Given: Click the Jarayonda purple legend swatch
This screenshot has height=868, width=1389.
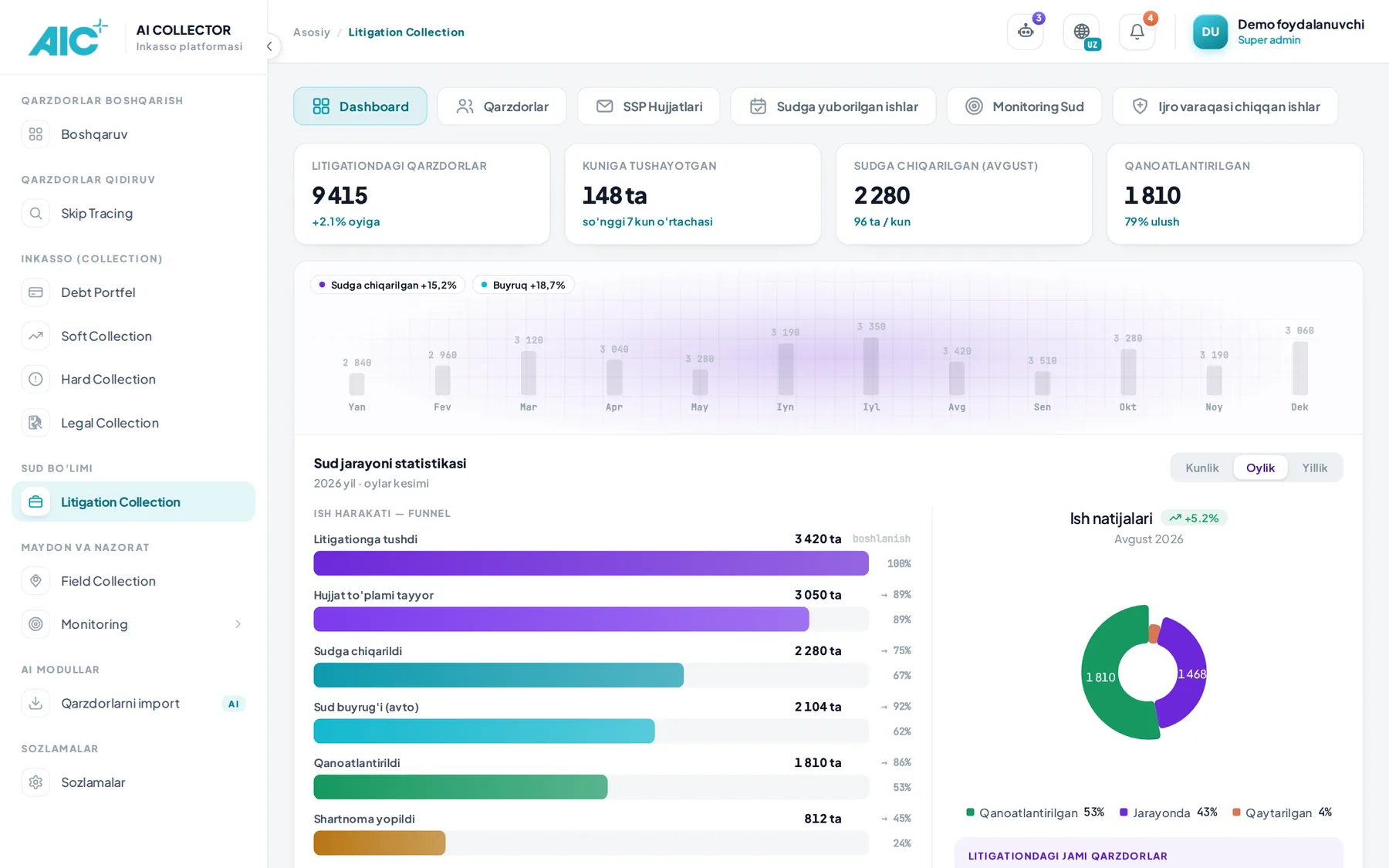Looking at the screenshot, I should [1124, 812].
